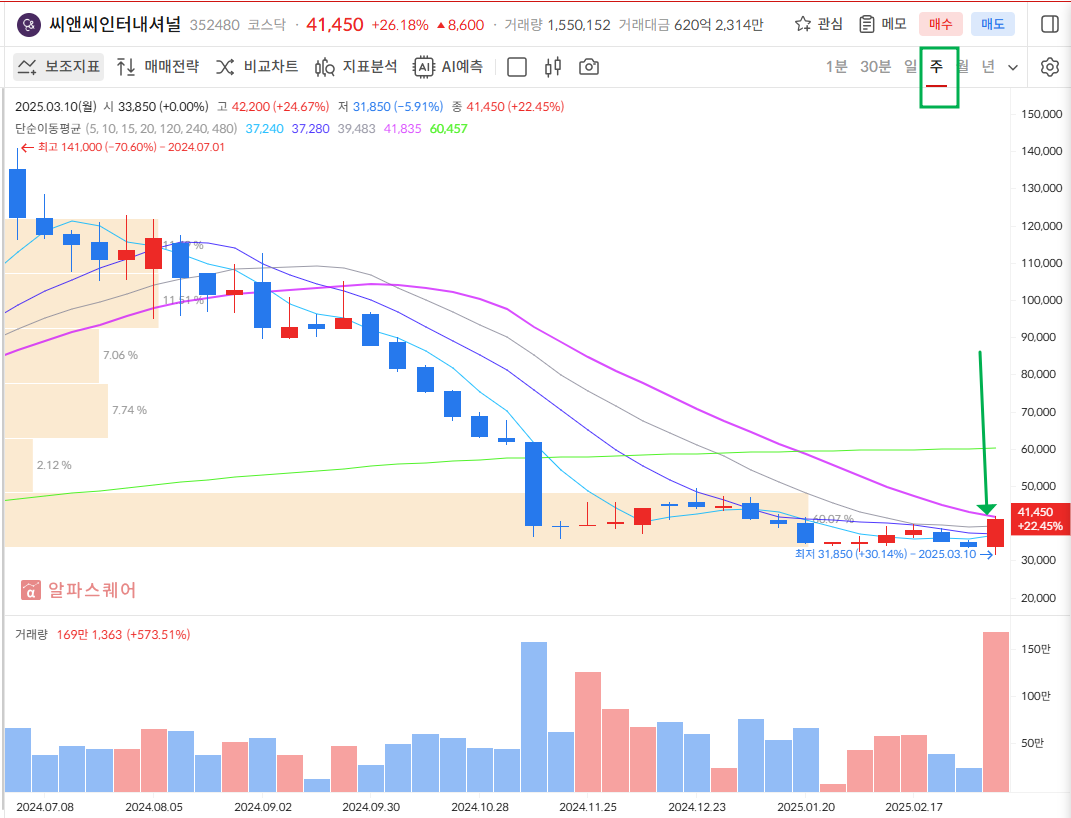Click the 41,835 purple average value
The height and width of the screenshot is (818, 1071).
(x=402, y=128)
